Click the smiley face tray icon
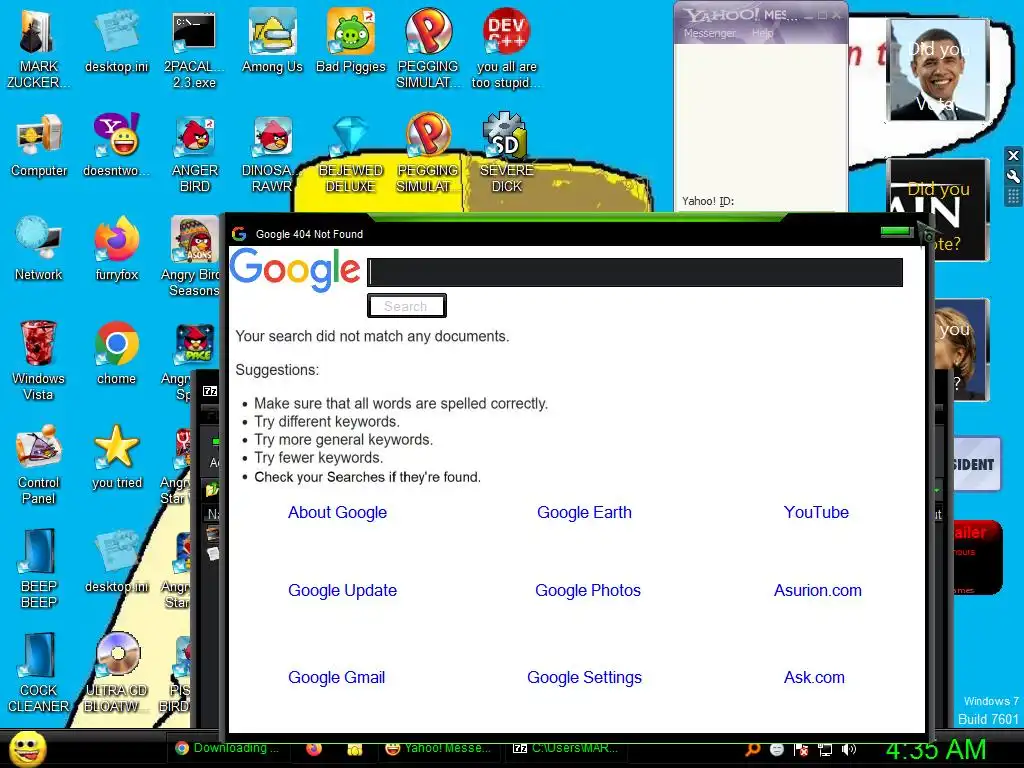Screen dimensions: 1024x768 [776, 749]
